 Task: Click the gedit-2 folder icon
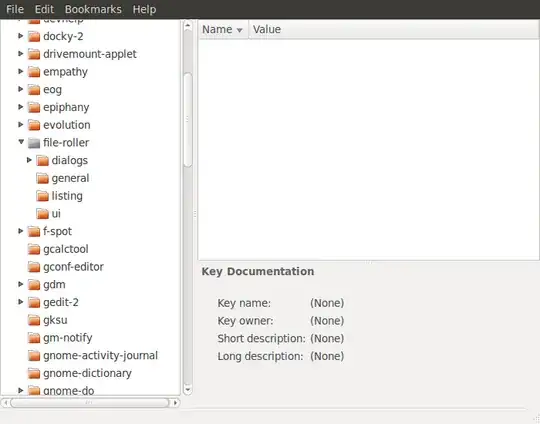coord(34,302)
